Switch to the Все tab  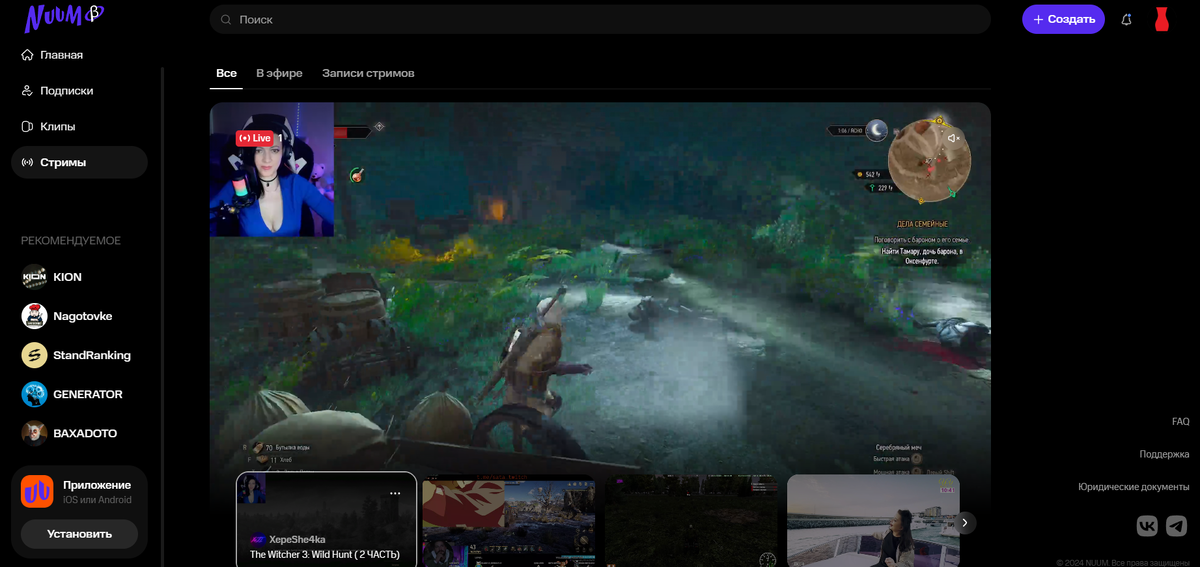(x=227, y=73)
